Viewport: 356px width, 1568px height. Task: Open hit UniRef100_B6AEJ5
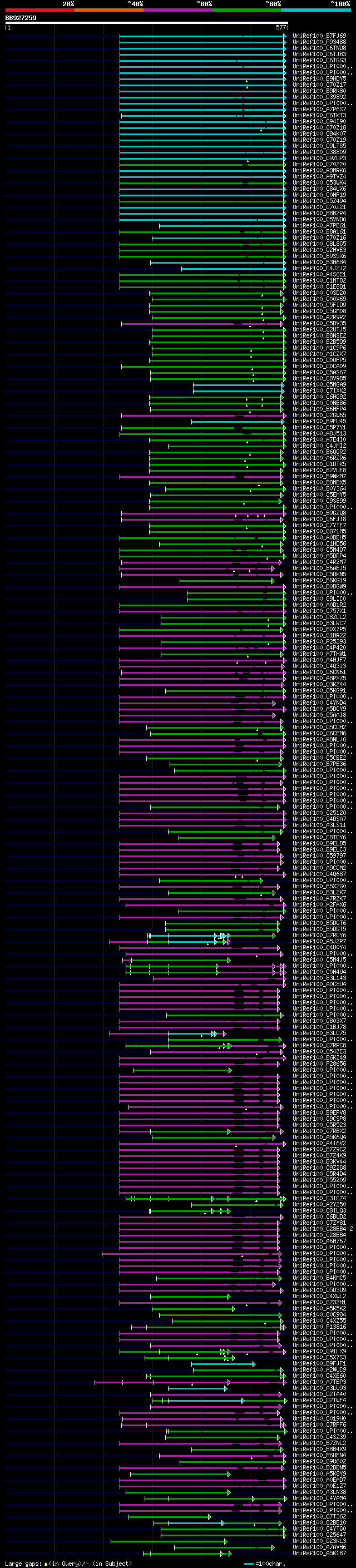pos(319,568)
